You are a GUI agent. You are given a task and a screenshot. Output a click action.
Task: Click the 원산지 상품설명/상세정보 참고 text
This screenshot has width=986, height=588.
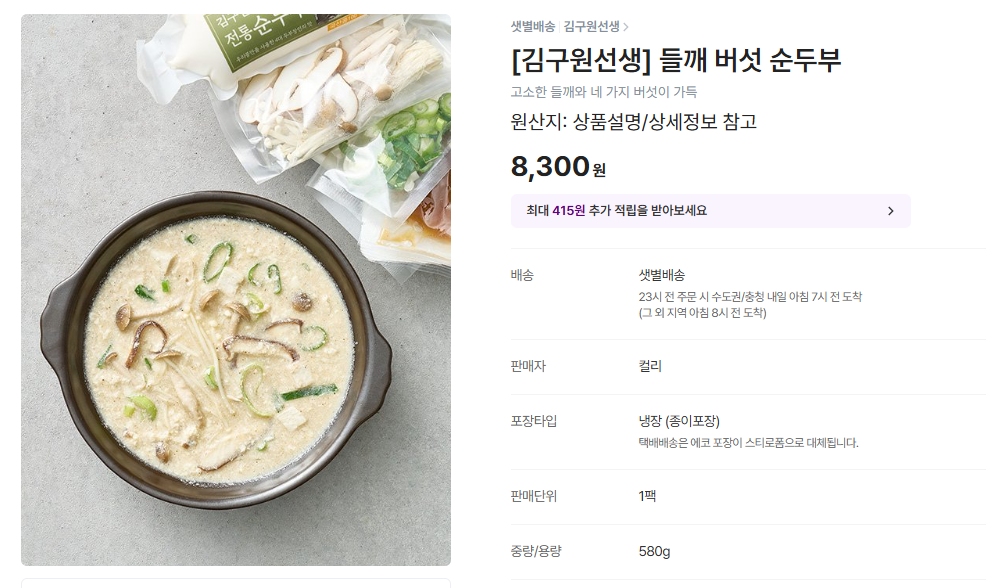tap(633, 122)
